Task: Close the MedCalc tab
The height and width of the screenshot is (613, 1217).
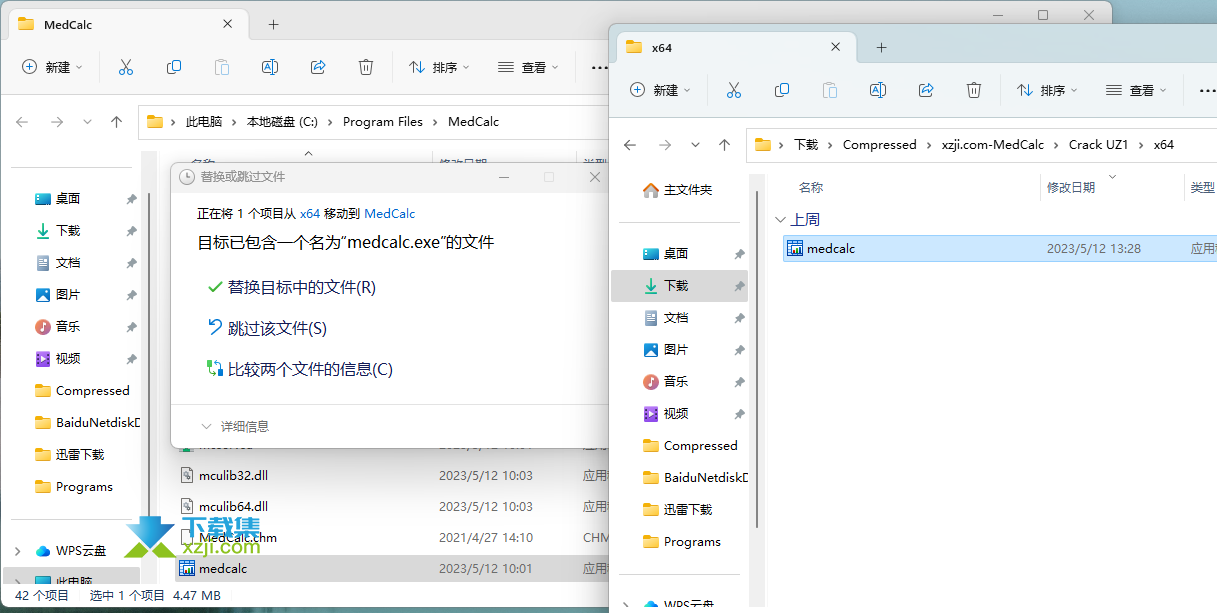Action: pos(228,24)
